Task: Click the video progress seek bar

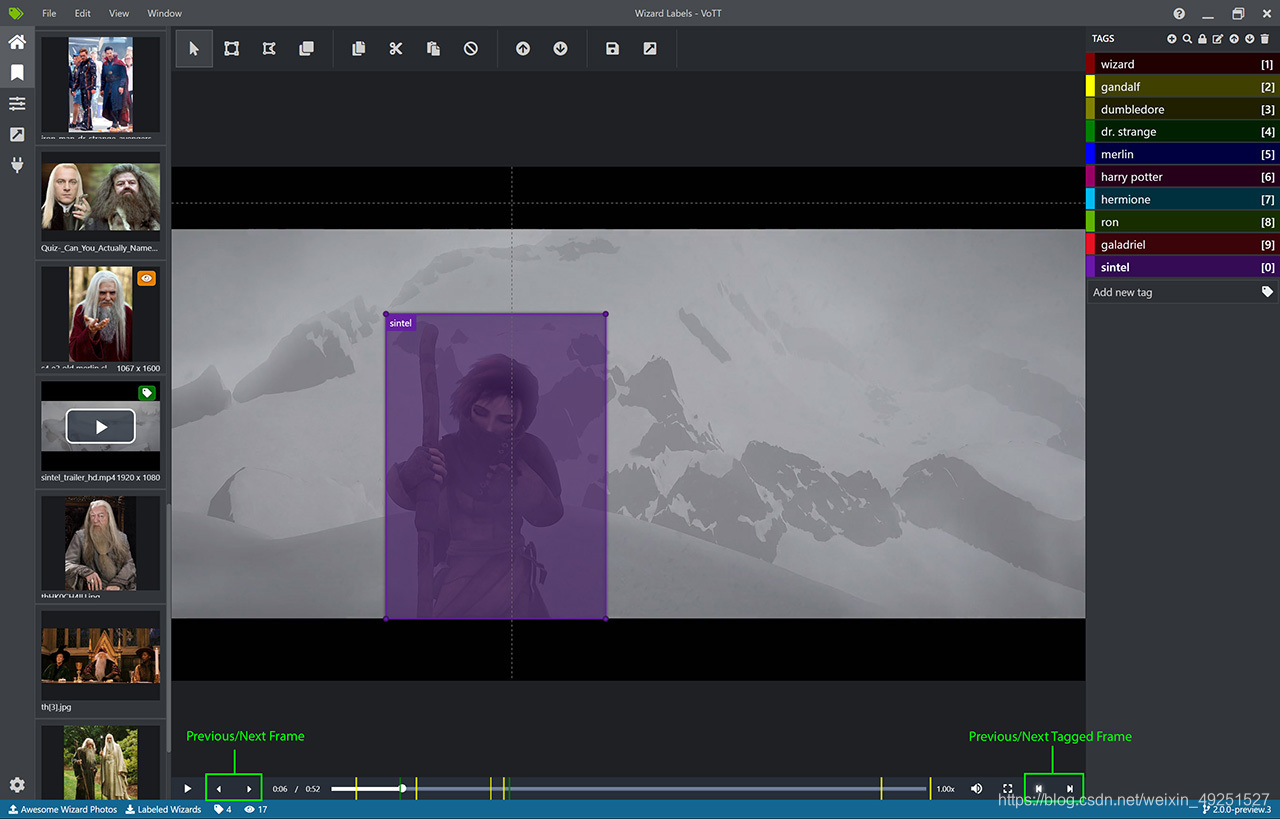Action: 628,789
